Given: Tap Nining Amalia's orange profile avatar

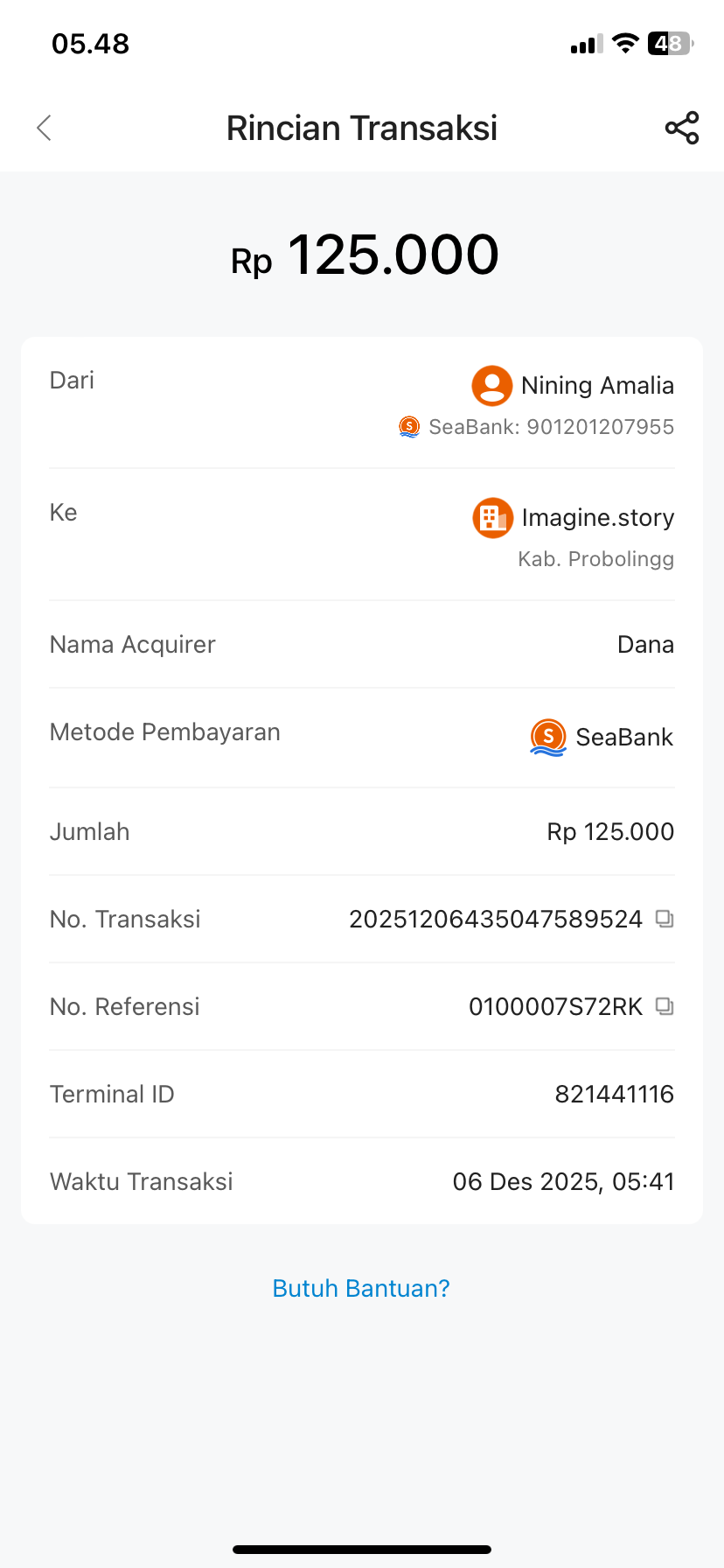Looking at the screenshot, I should click(x=492, y=386).
